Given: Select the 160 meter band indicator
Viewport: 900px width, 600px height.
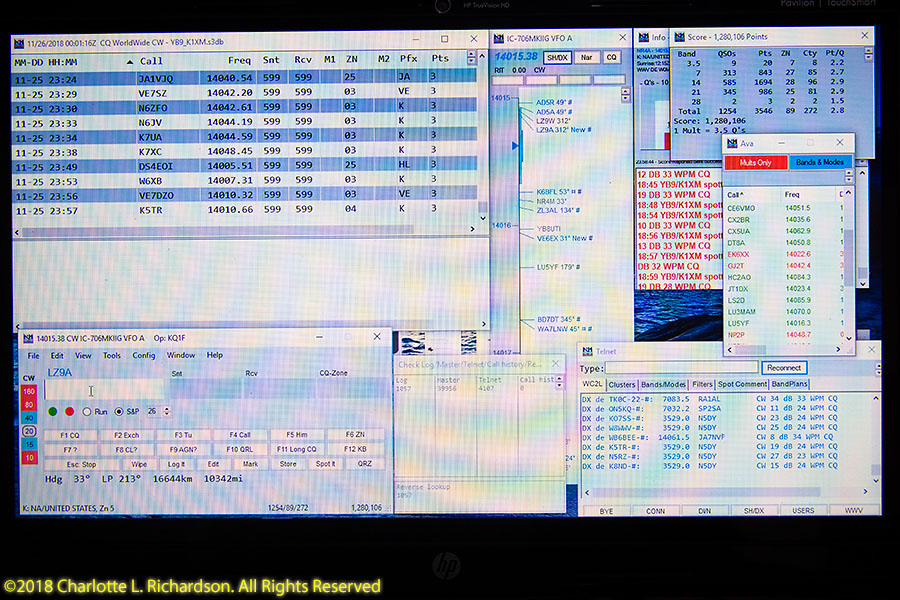Looking at the screenshot, I should pyautogui.click(x=29, y=391).
